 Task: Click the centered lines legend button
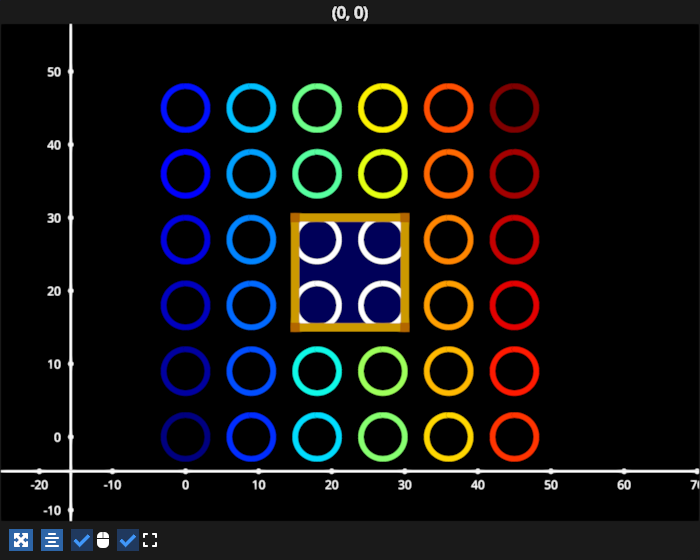click(x=52, y=540)
